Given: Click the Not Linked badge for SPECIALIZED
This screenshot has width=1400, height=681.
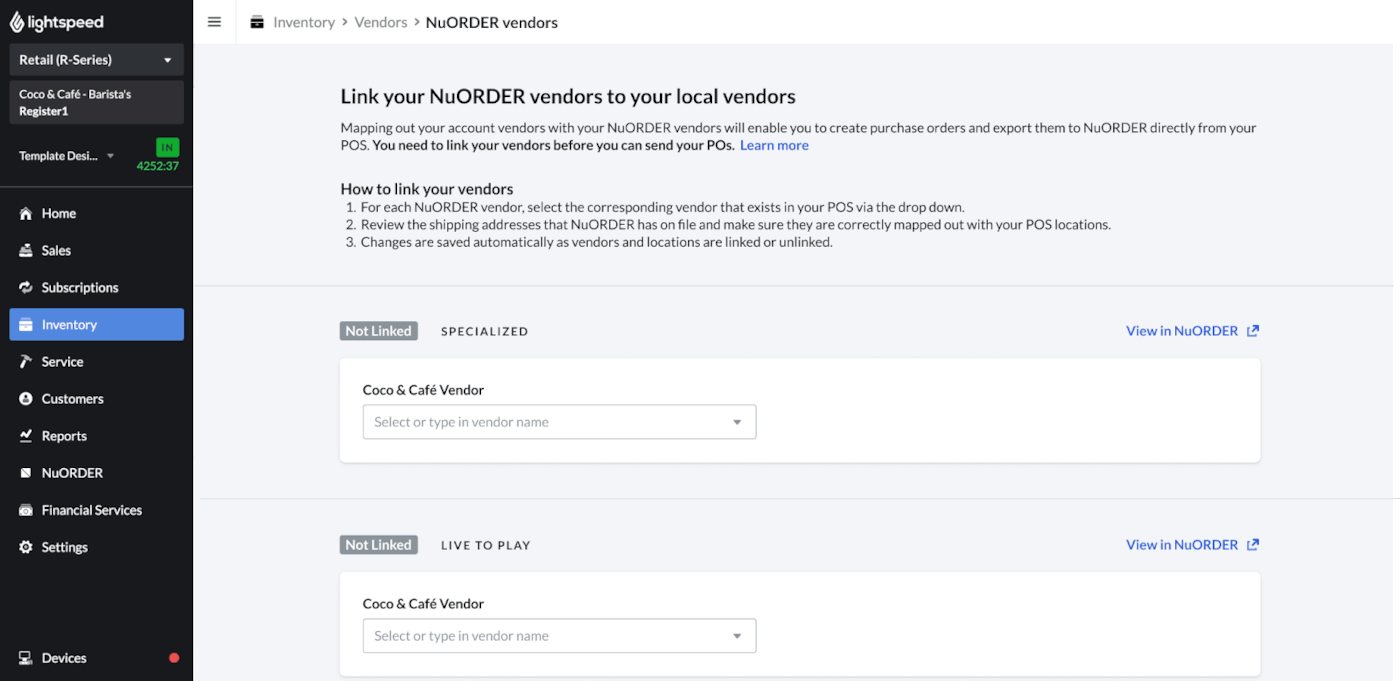Looking at the screenshot, I should pyautogui.click(x=378, y=331).
